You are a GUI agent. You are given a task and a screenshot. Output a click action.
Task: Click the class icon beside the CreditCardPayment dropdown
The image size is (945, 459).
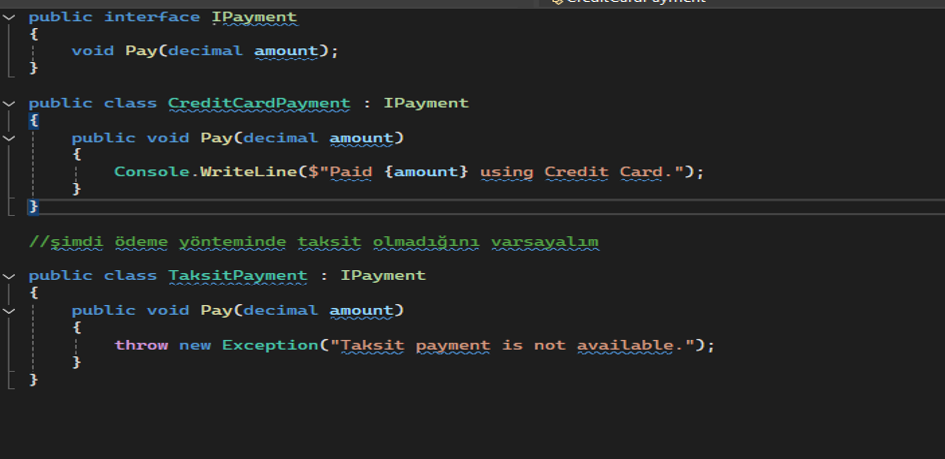click(x=557, y=2)
